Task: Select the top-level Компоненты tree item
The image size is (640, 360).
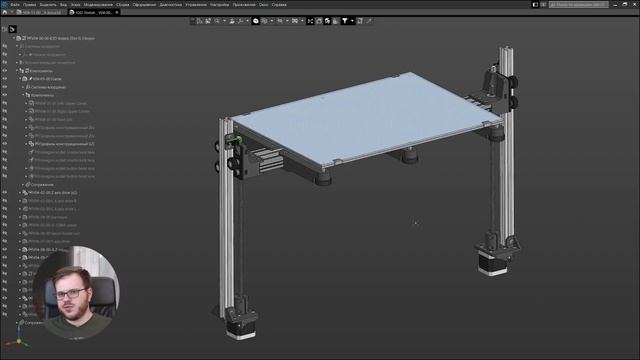Action: pos(41,71)
